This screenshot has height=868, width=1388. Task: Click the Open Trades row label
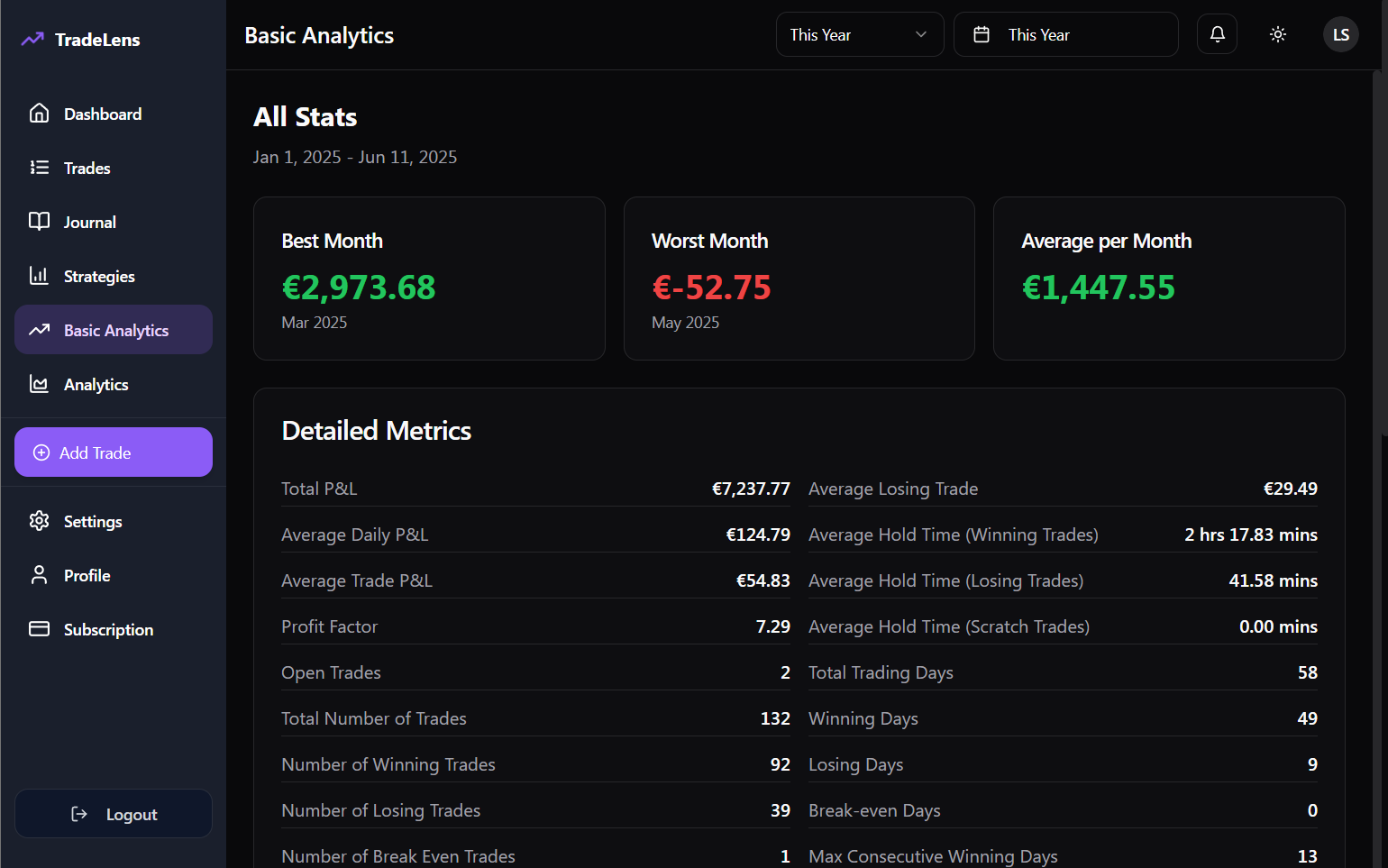point(331,673)
